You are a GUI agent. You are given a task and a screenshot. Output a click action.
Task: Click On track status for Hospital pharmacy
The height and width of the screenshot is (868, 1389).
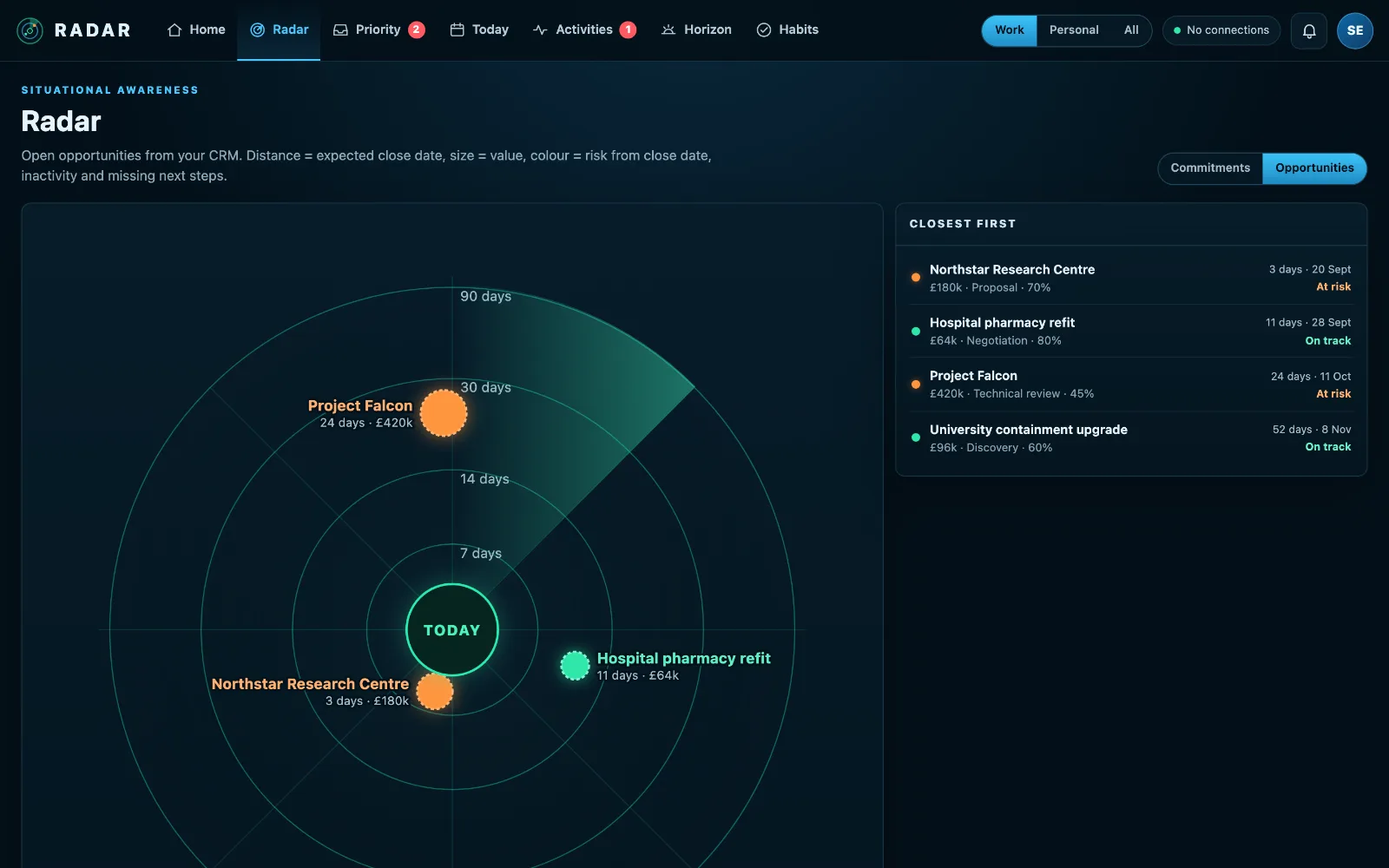pos(1328,341)
